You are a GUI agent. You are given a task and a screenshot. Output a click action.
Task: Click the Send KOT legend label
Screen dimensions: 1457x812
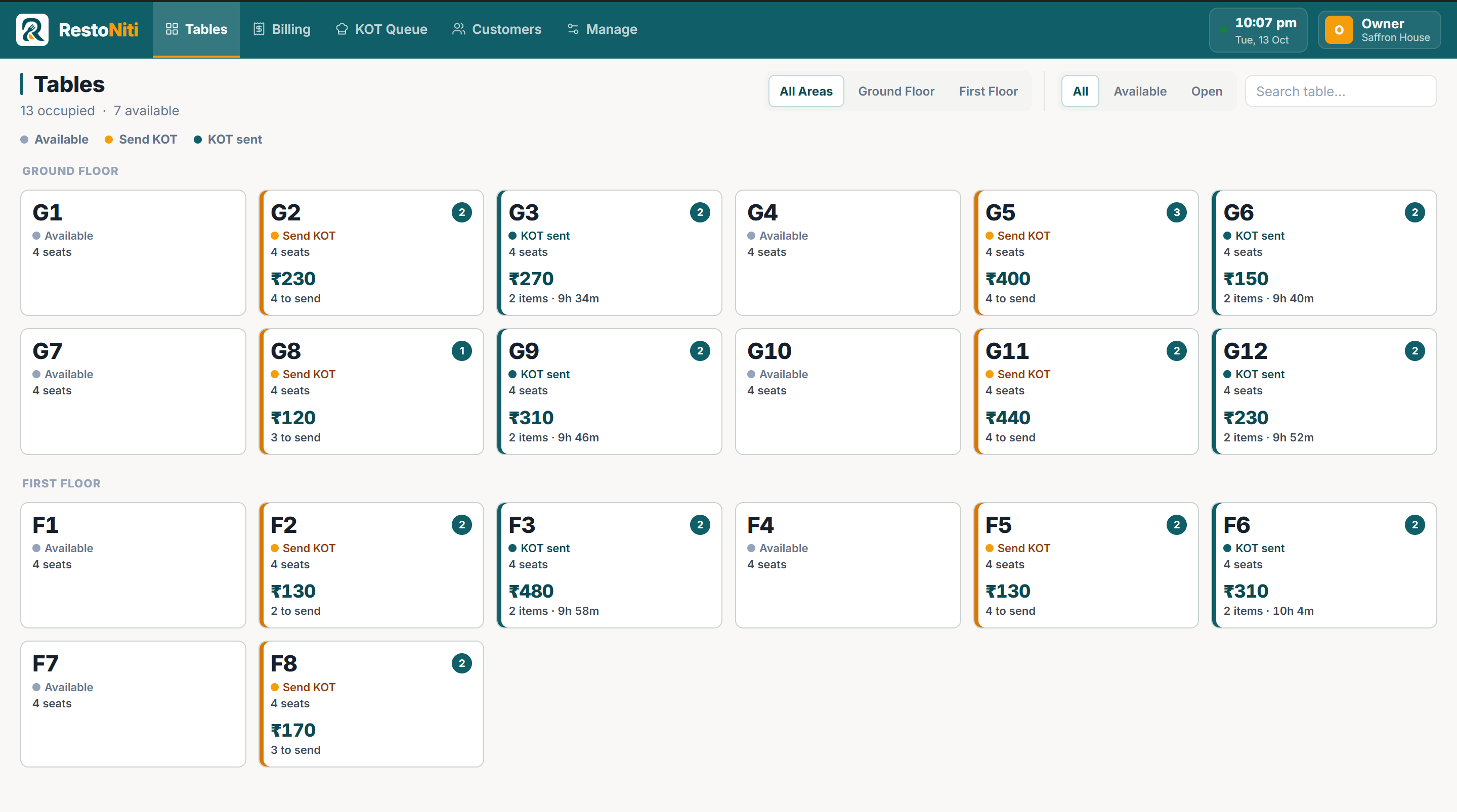point(148,139)
